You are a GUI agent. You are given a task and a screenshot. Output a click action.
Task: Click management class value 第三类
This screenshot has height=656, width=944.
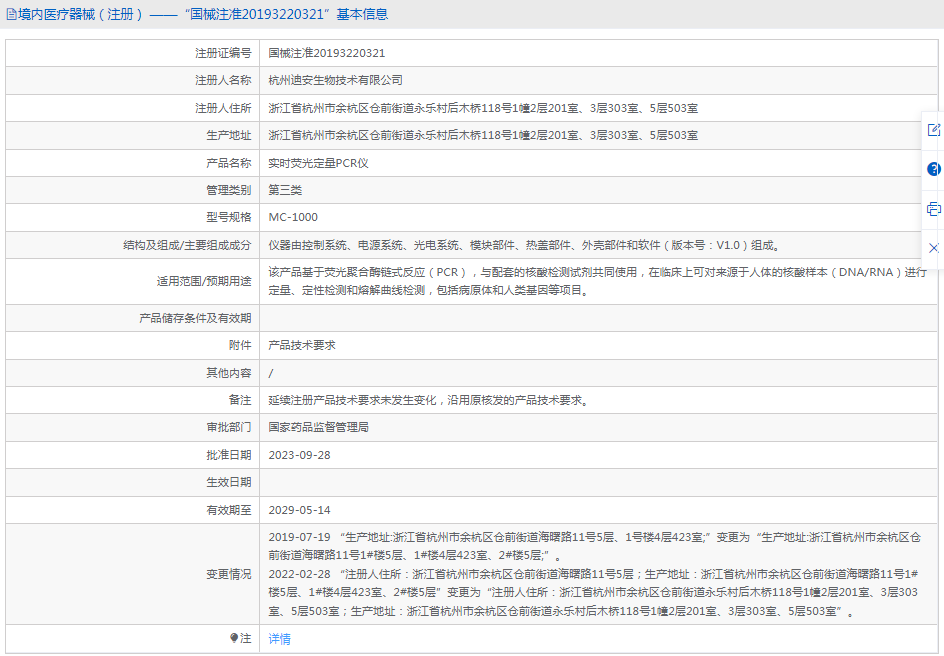pos(285,190)
